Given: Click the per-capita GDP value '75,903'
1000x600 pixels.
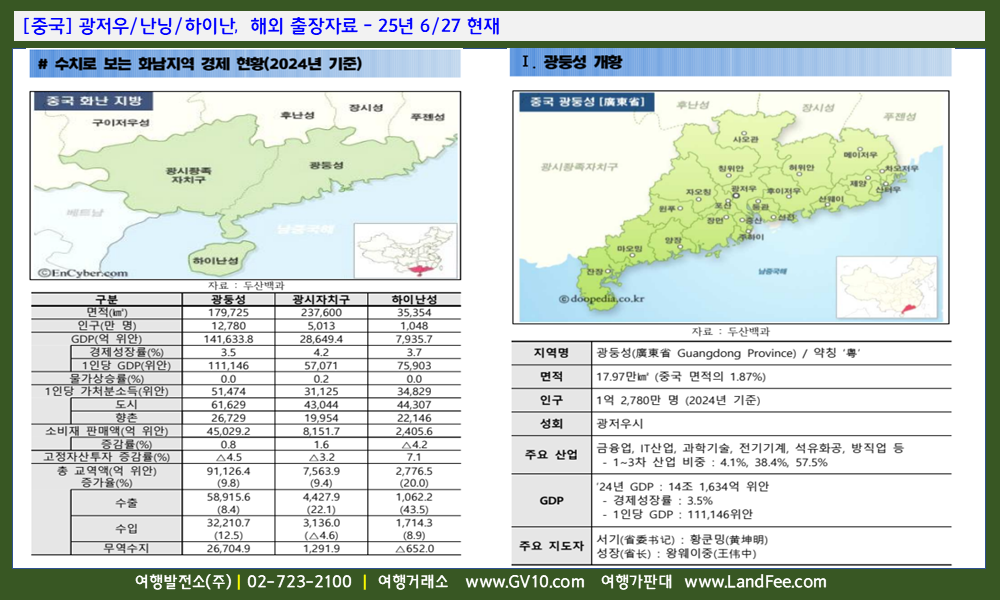Looking at the screenshot, I should click(415, 365).
